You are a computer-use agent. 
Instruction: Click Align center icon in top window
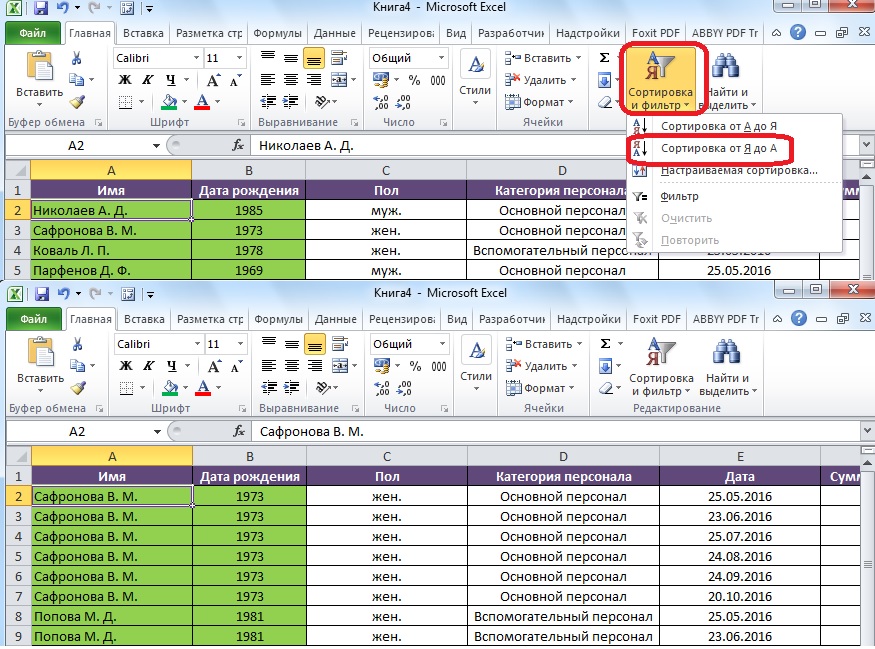[291, 80]
